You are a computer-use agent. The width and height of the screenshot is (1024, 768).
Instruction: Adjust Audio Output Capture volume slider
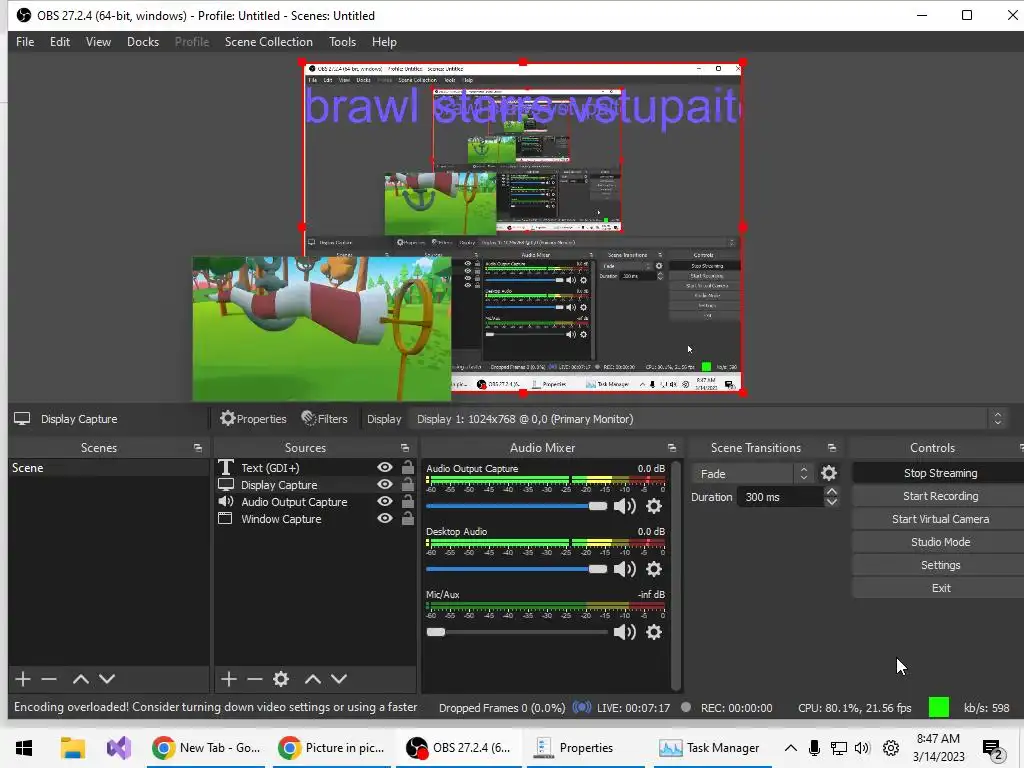[x=517, y=506]
